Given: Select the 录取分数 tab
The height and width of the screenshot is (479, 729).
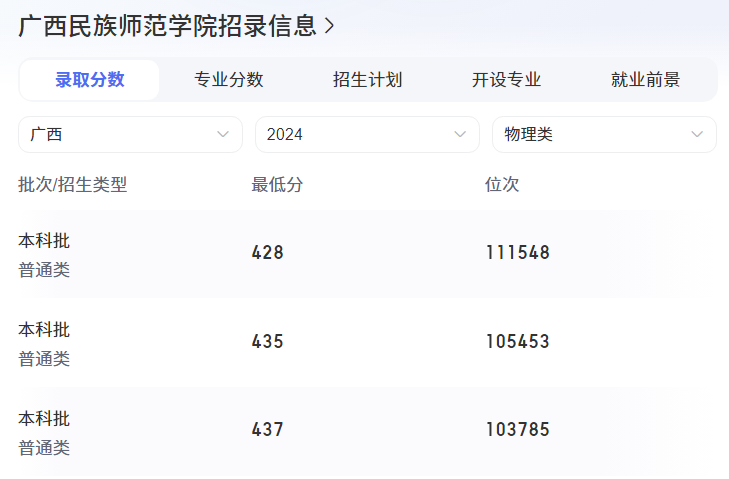Looking at the screenshot, I should click(90, 80).
